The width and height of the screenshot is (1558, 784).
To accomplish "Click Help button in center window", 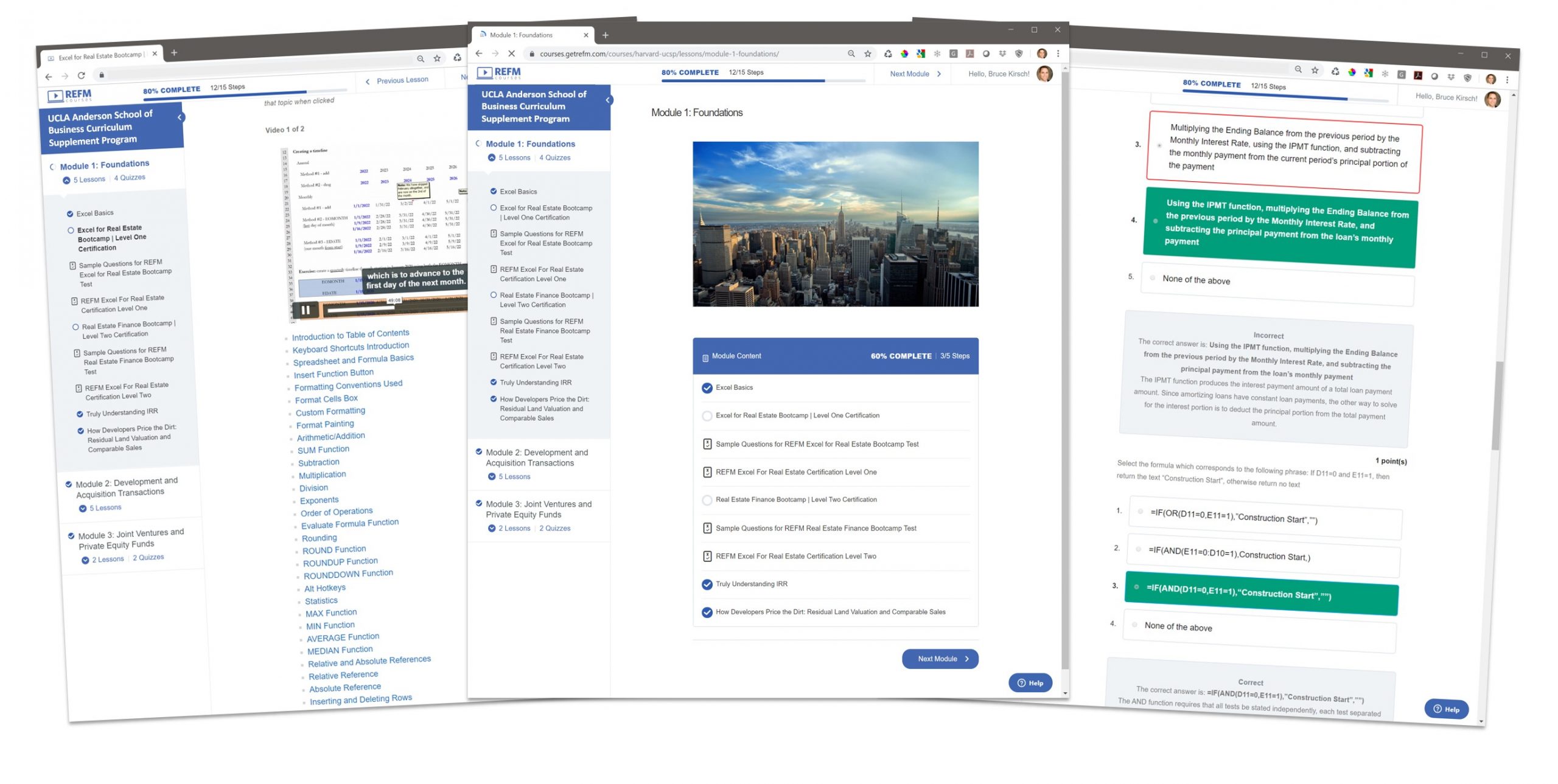I will pos(1030,683).
